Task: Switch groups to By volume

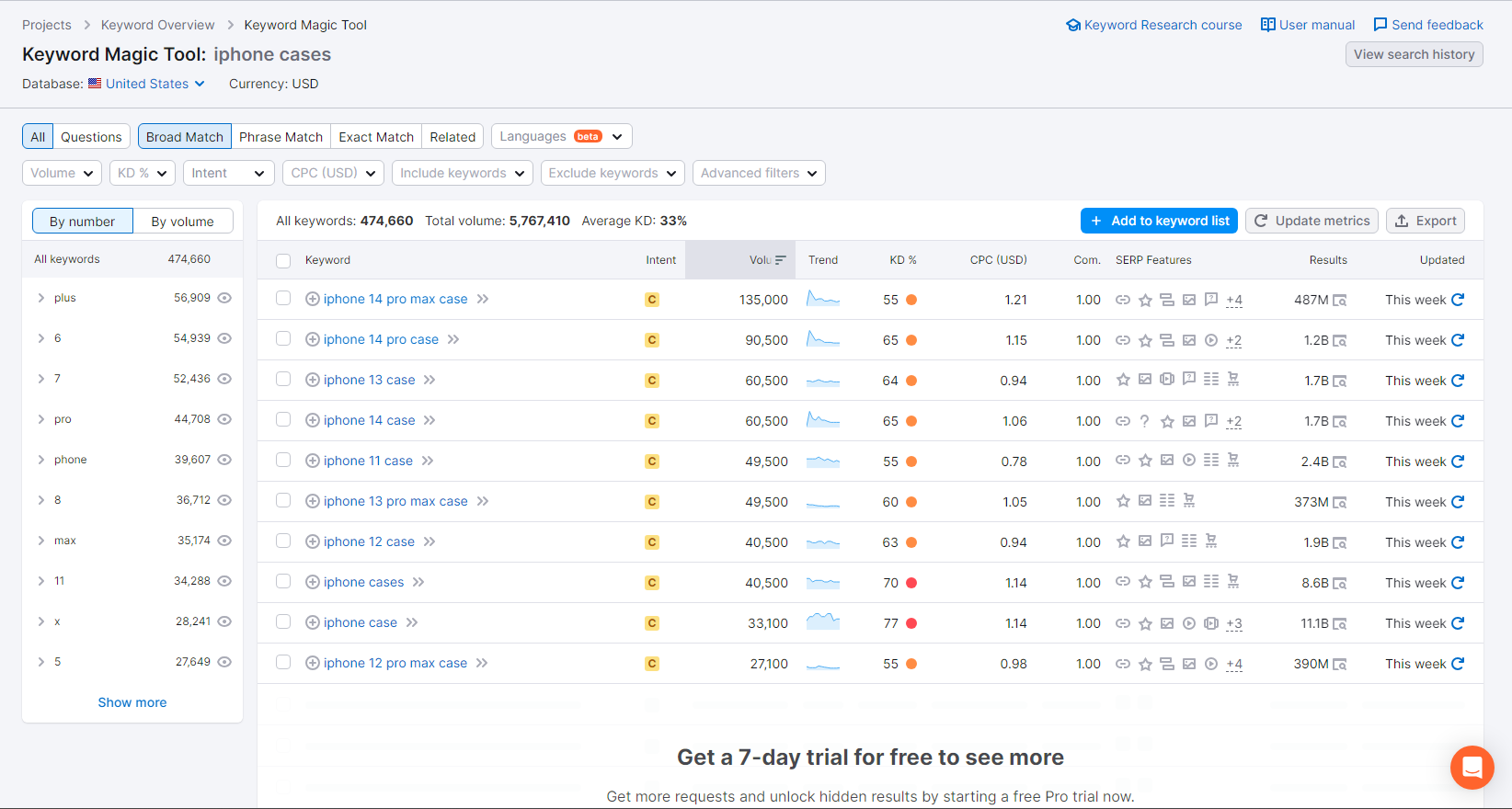Action: [x=182, y=222]
